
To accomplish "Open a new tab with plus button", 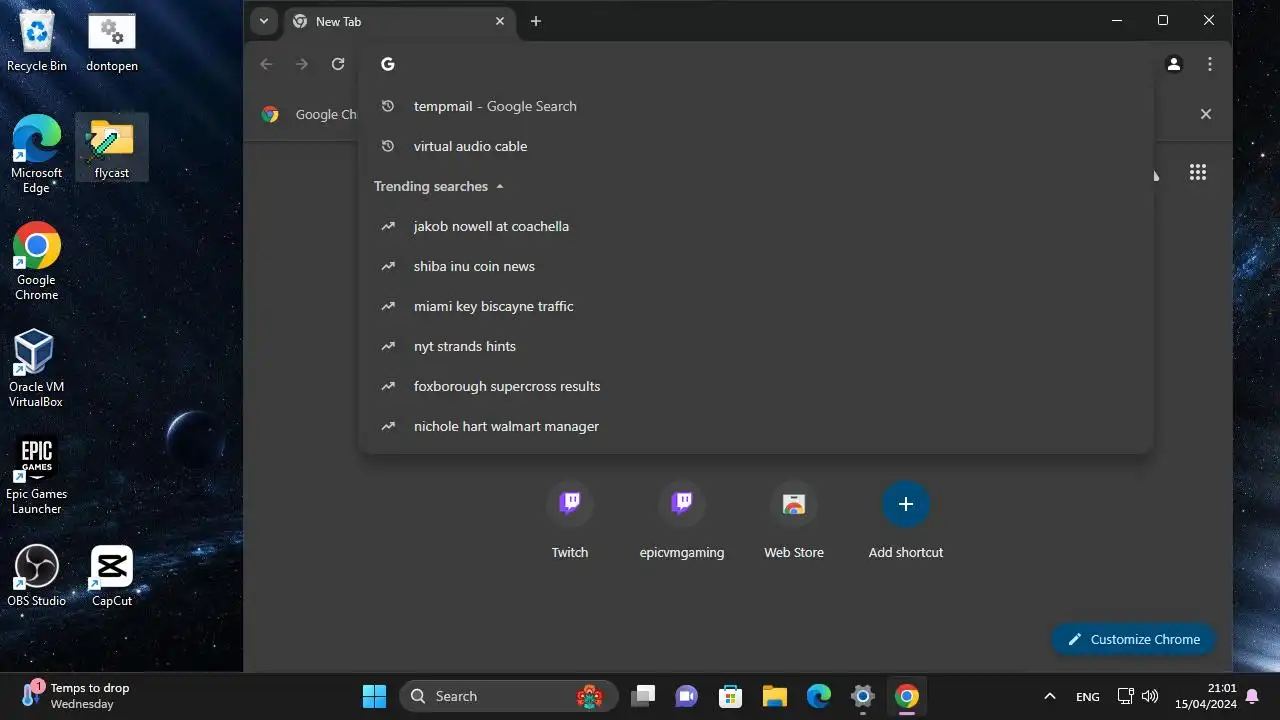I will pos(536,21).
